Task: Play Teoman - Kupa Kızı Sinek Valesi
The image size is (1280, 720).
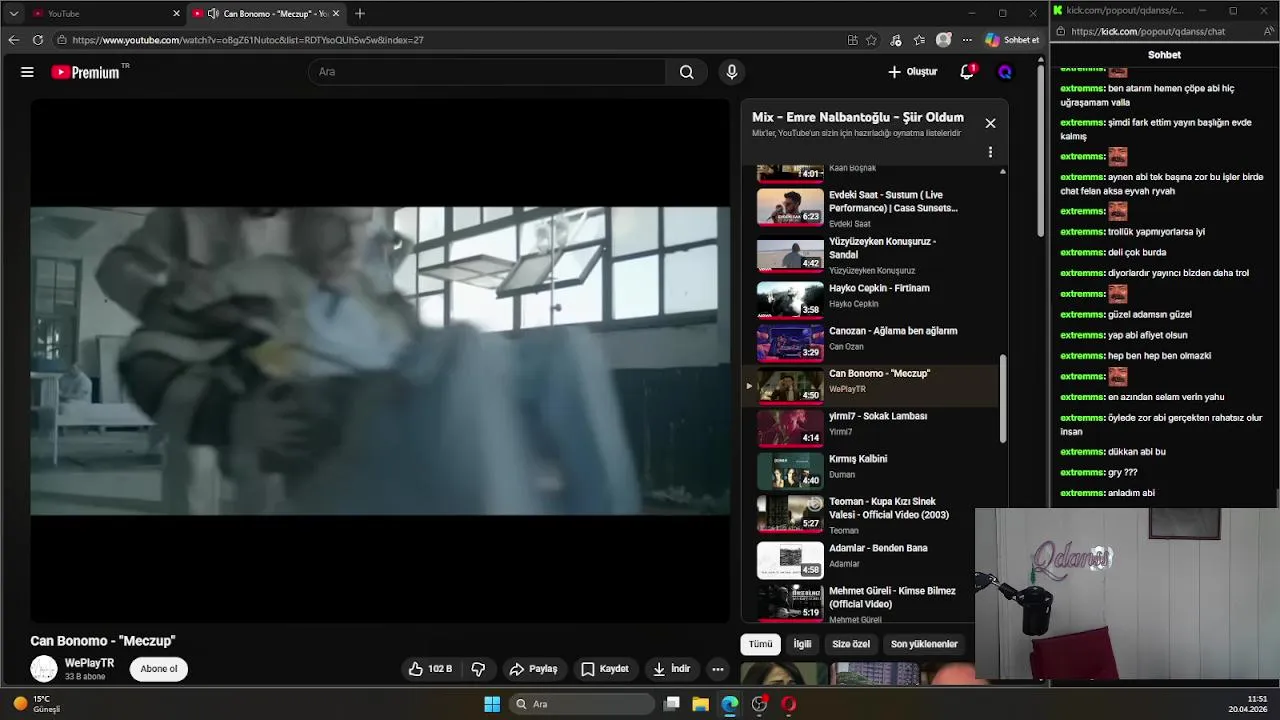Action: (x=870, y=515)
